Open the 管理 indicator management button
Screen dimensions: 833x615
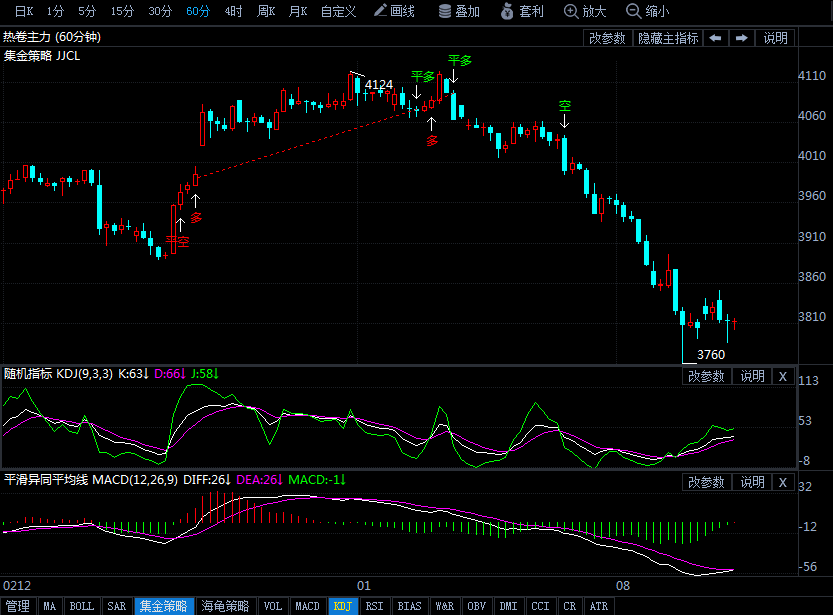[18, 606]
